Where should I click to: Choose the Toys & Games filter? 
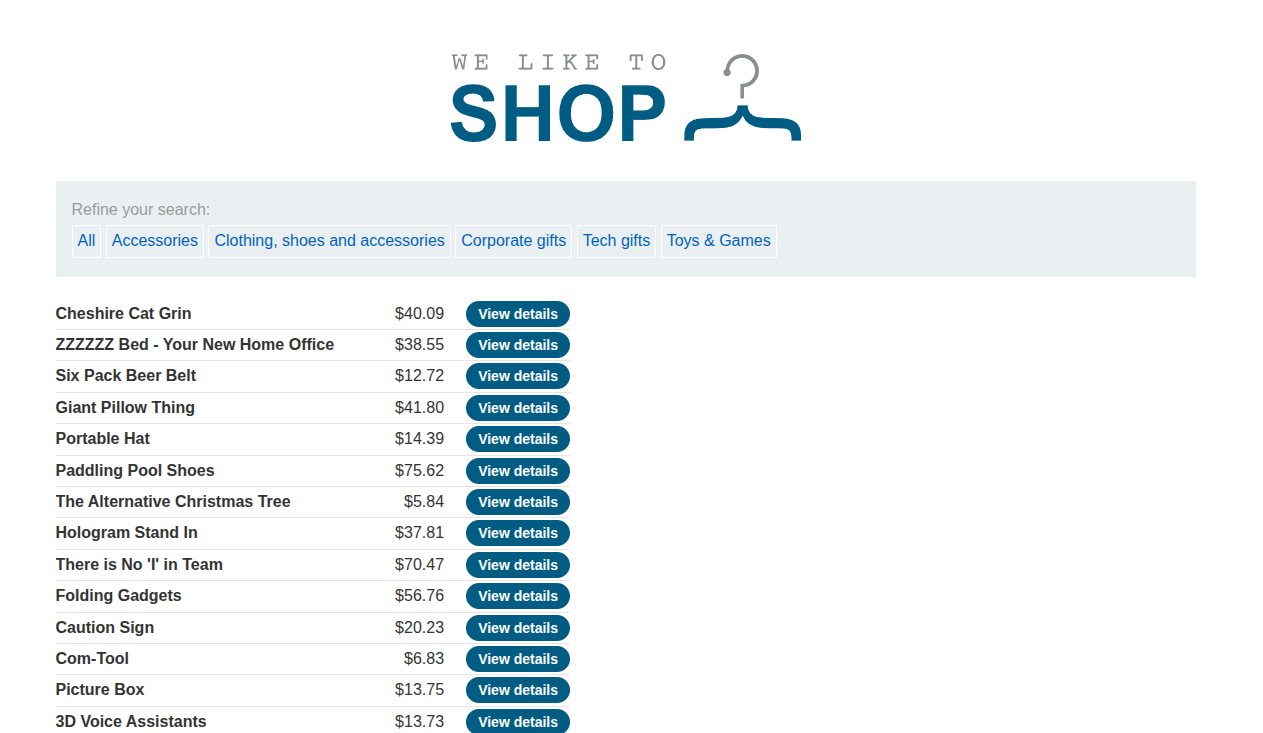coord(719,241)
